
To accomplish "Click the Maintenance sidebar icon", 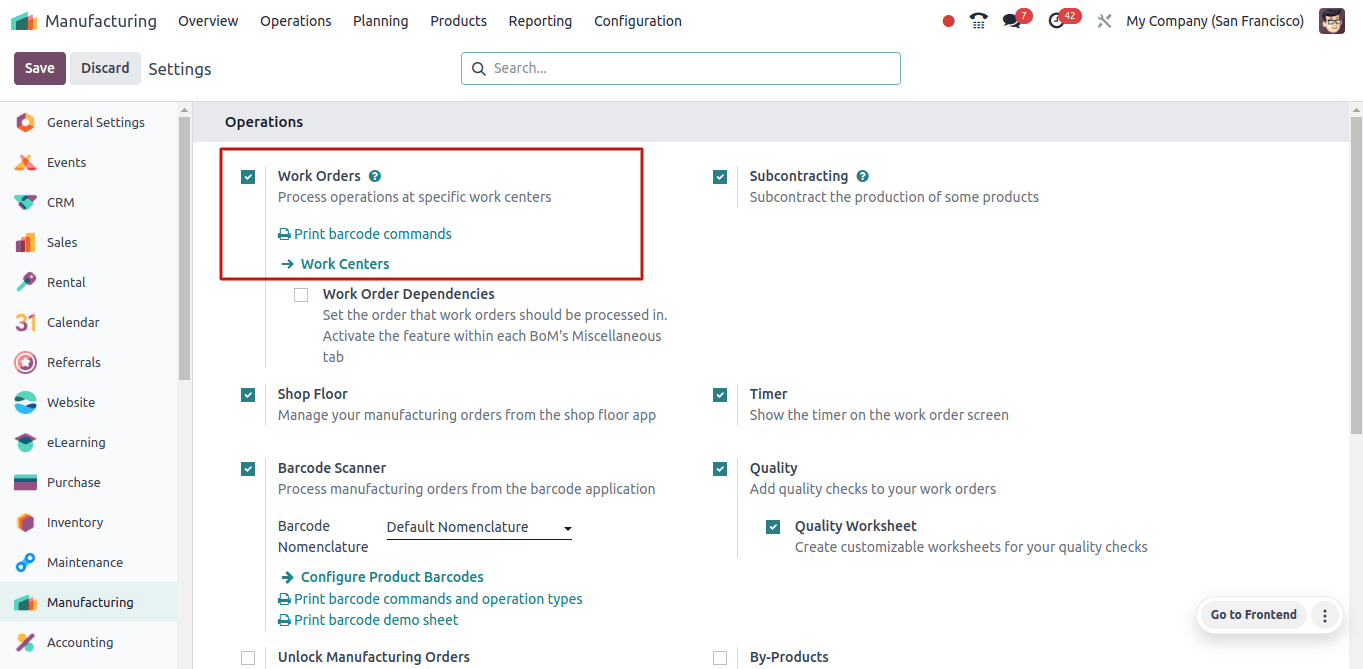I will [26, 562].
